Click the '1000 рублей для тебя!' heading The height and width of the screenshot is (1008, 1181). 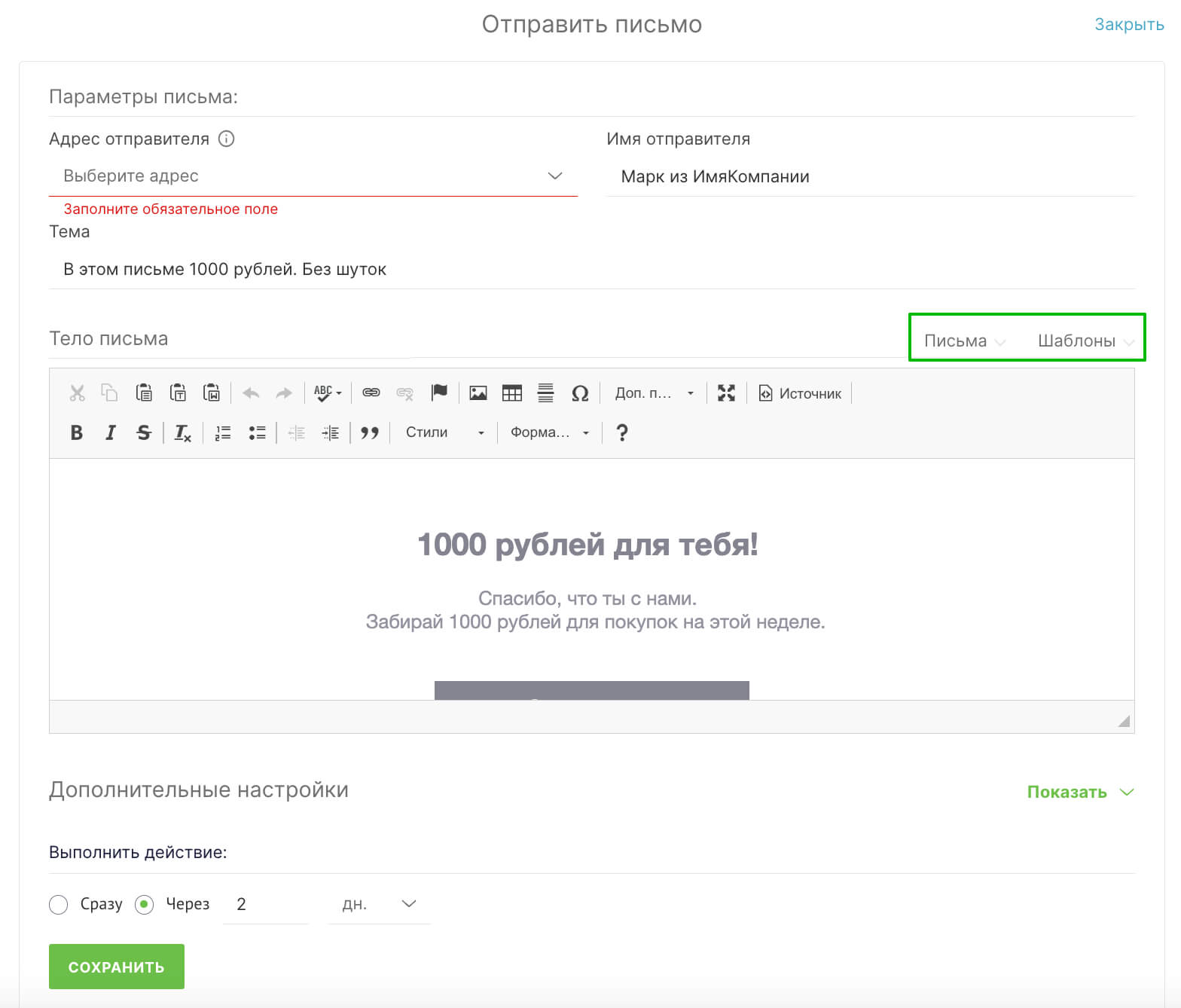point(588,544)
